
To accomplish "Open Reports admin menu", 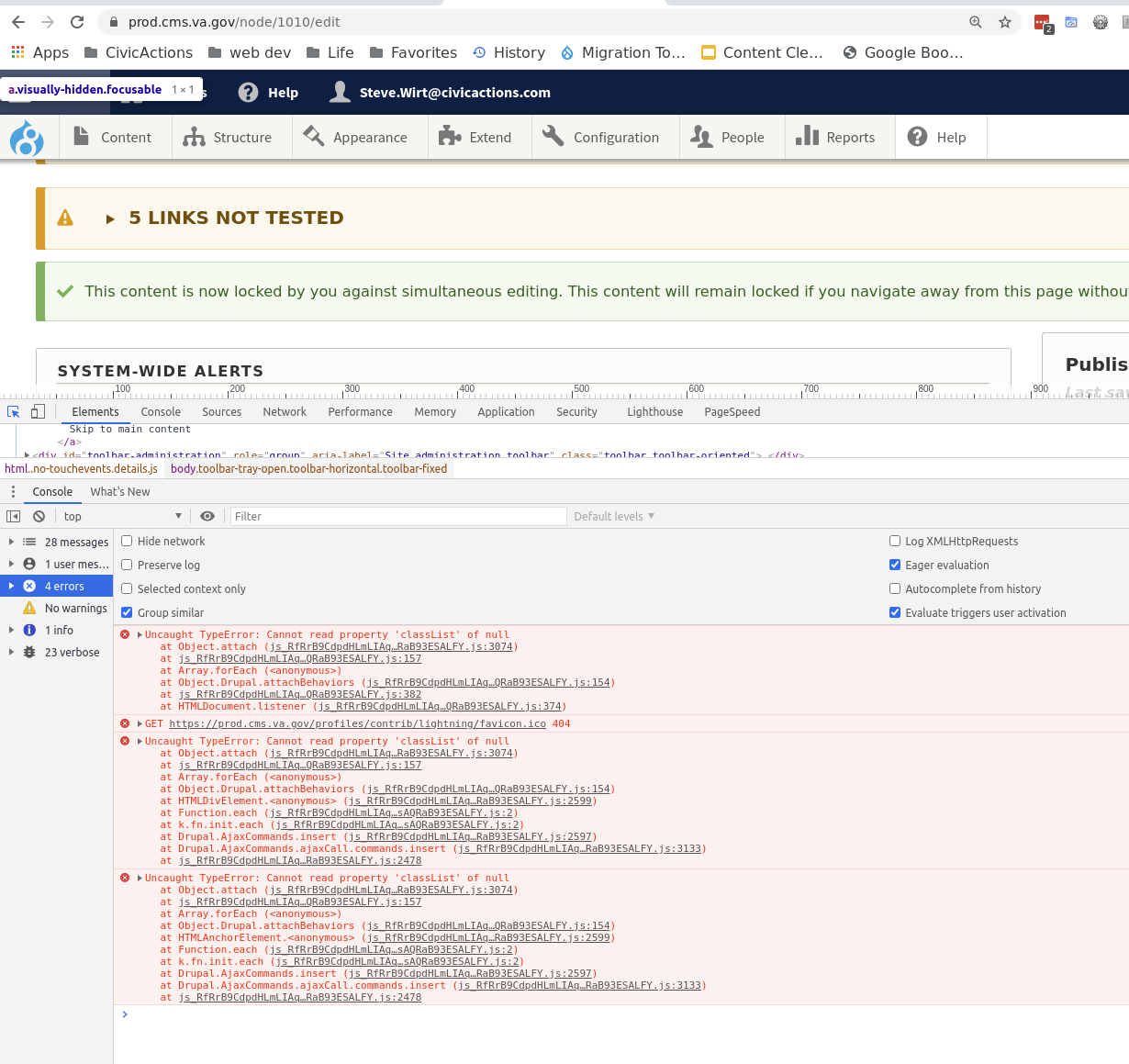I will 835,138.
